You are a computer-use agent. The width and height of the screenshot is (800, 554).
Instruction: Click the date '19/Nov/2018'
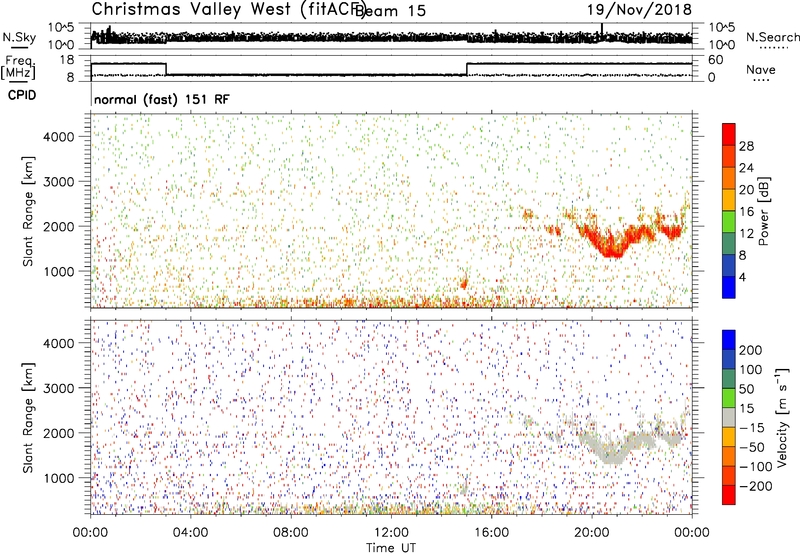(x=639, y=9)
